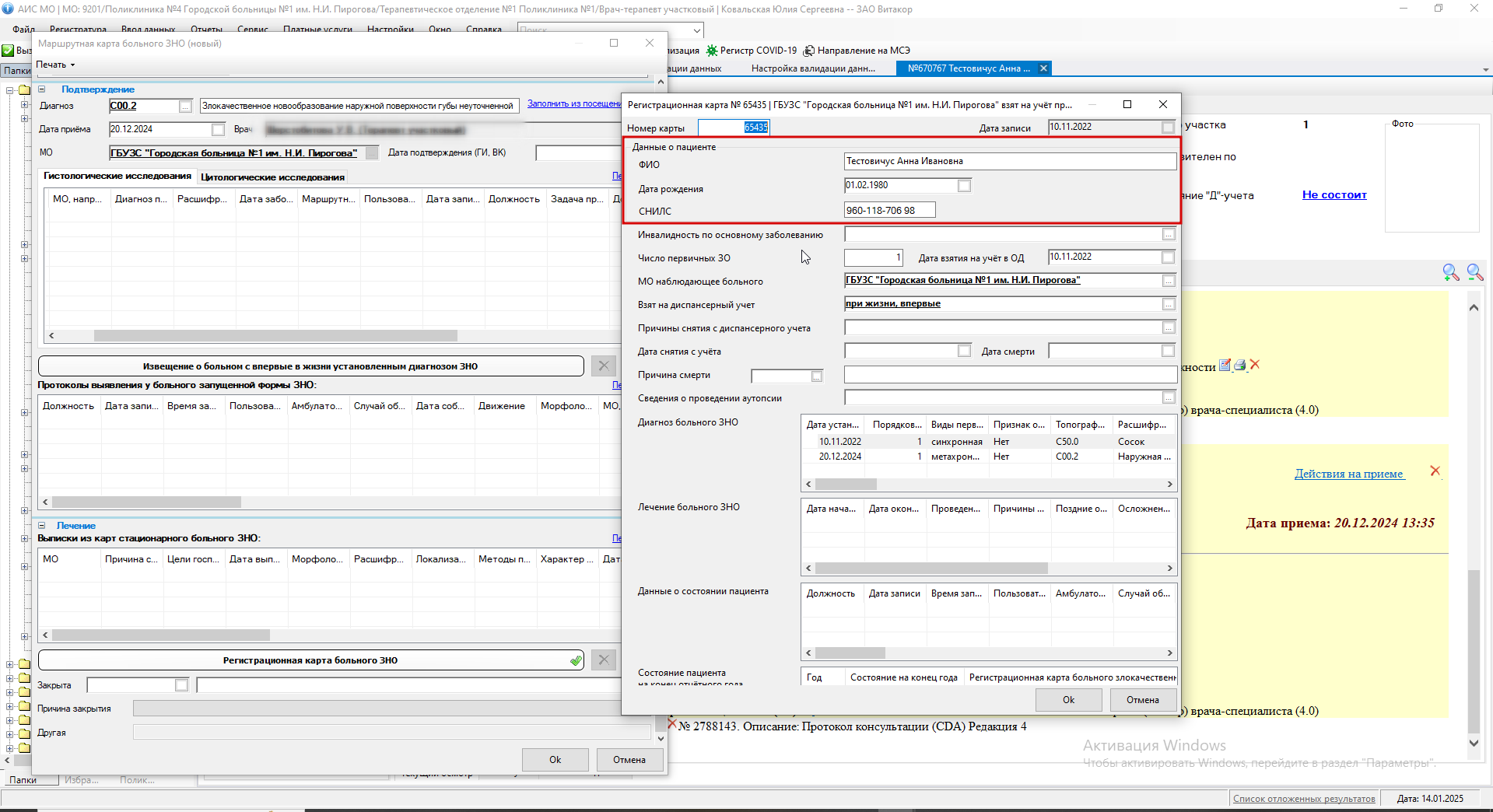Select Настройка валидации данн... tab

click(x=813, y=68)
